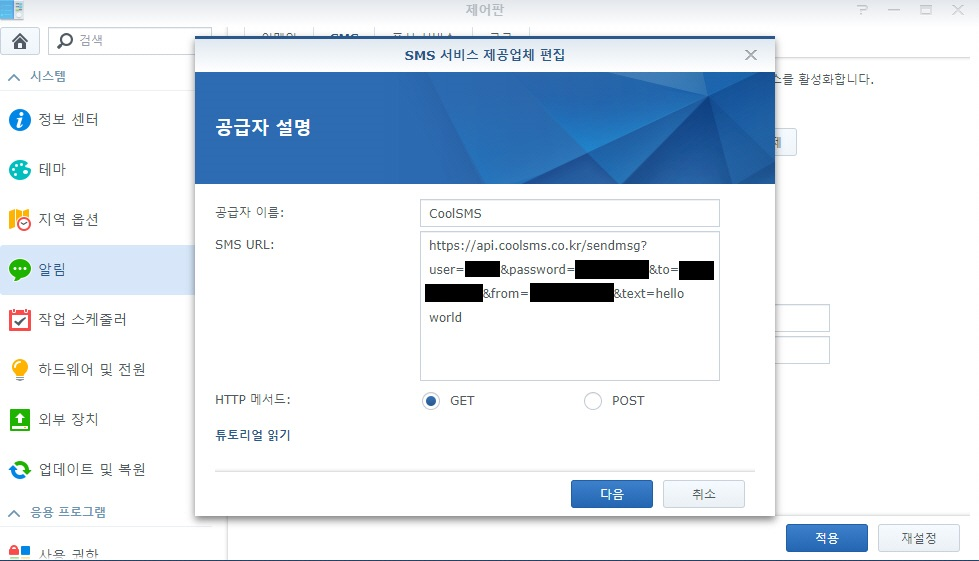979x561 pixels.
Task: Select the POST HTTP method
Action: tap(593, 401)
